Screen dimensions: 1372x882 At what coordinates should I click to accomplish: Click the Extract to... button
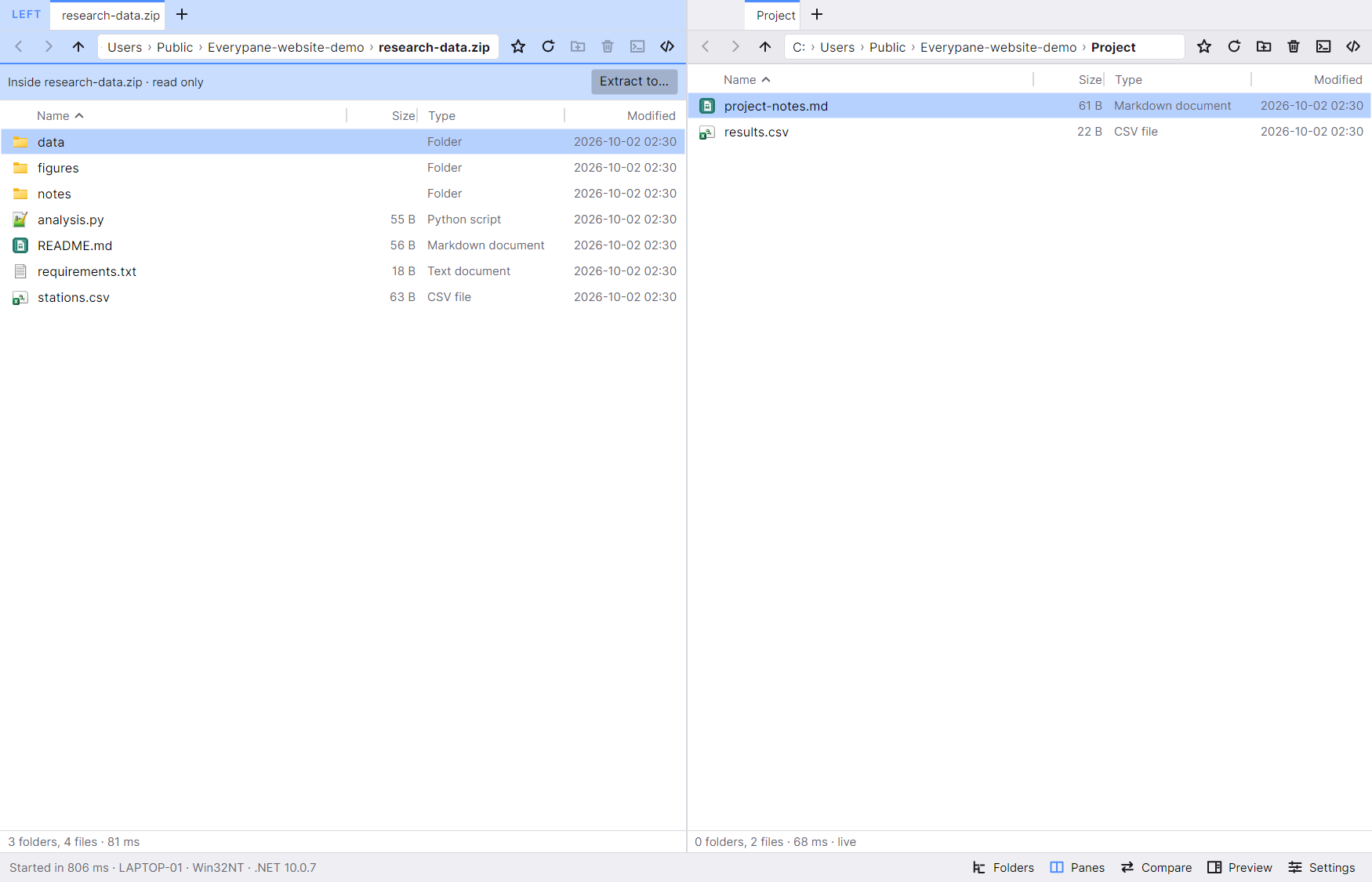coord(634,82)
